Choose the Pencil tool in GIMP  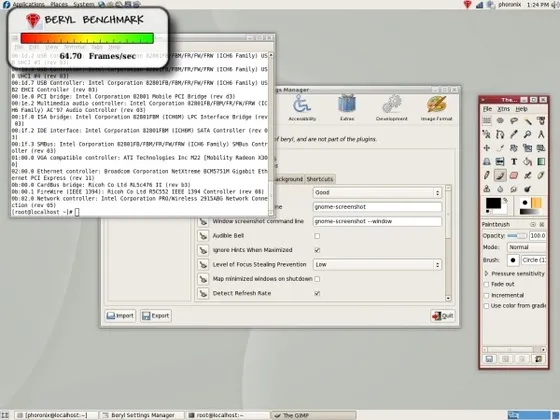486,175
